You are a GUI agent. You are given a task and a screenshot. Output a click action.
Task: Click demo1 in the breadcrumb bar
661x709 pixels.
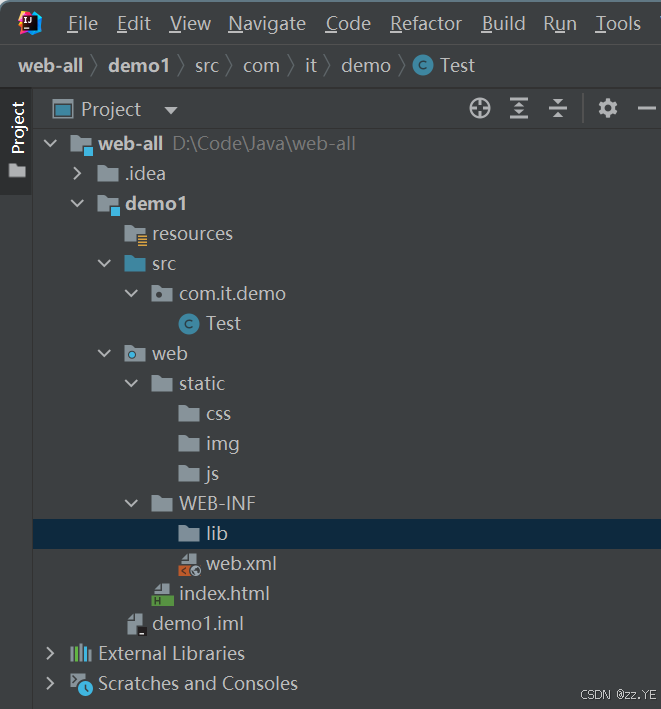tap(139, 66)
